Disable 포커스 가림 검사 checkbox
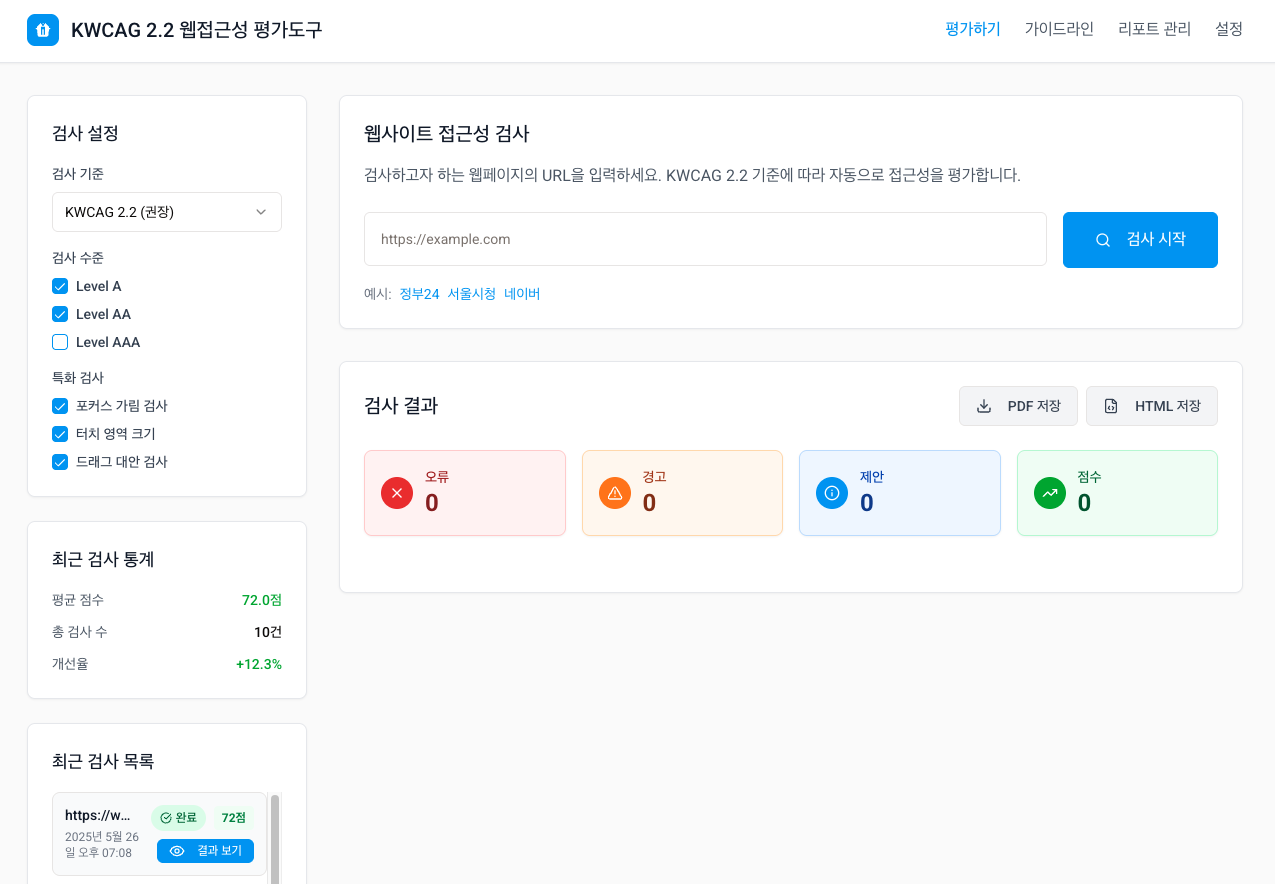The height and width of the screenshot is (884, 1275). 60,406
